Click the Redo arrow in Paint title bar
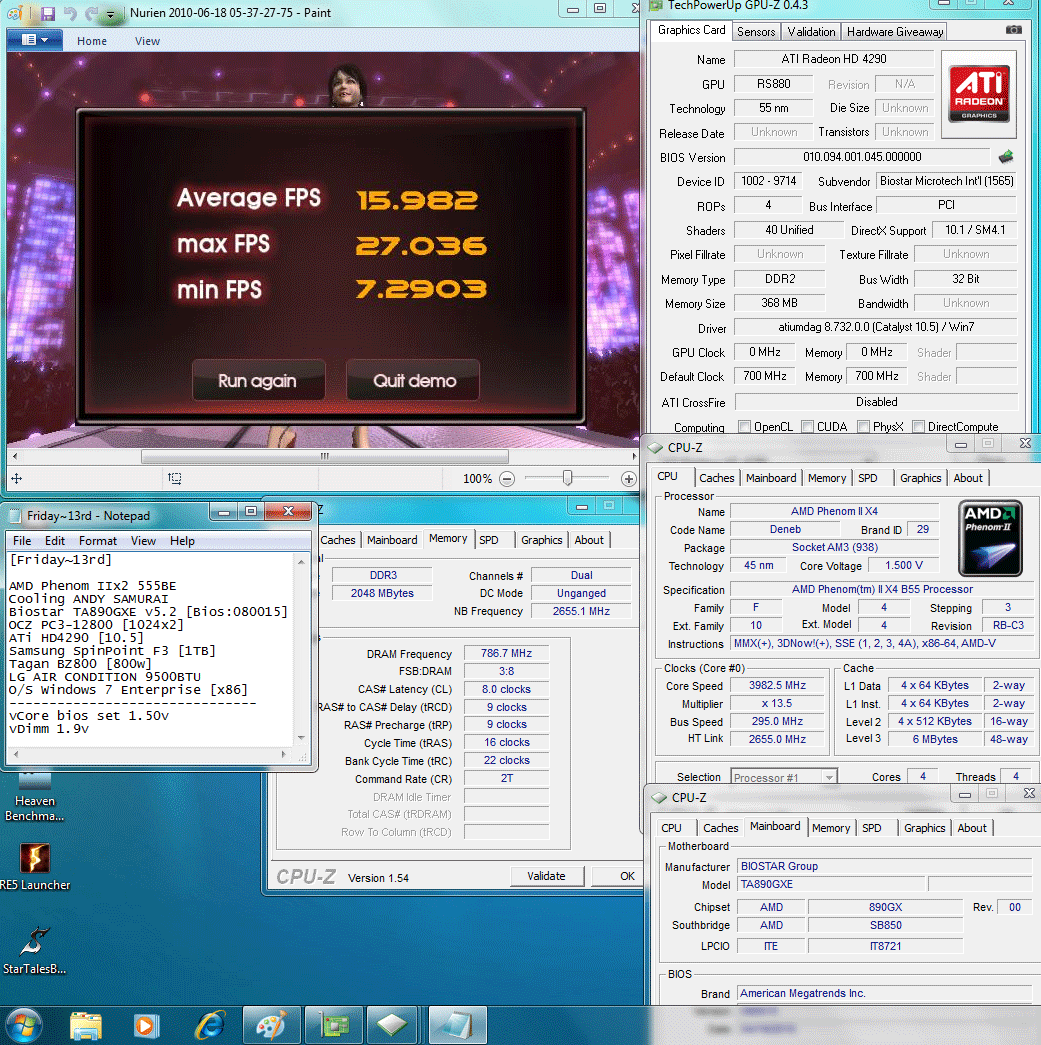 pyautogui.click(x=92, y=13)
